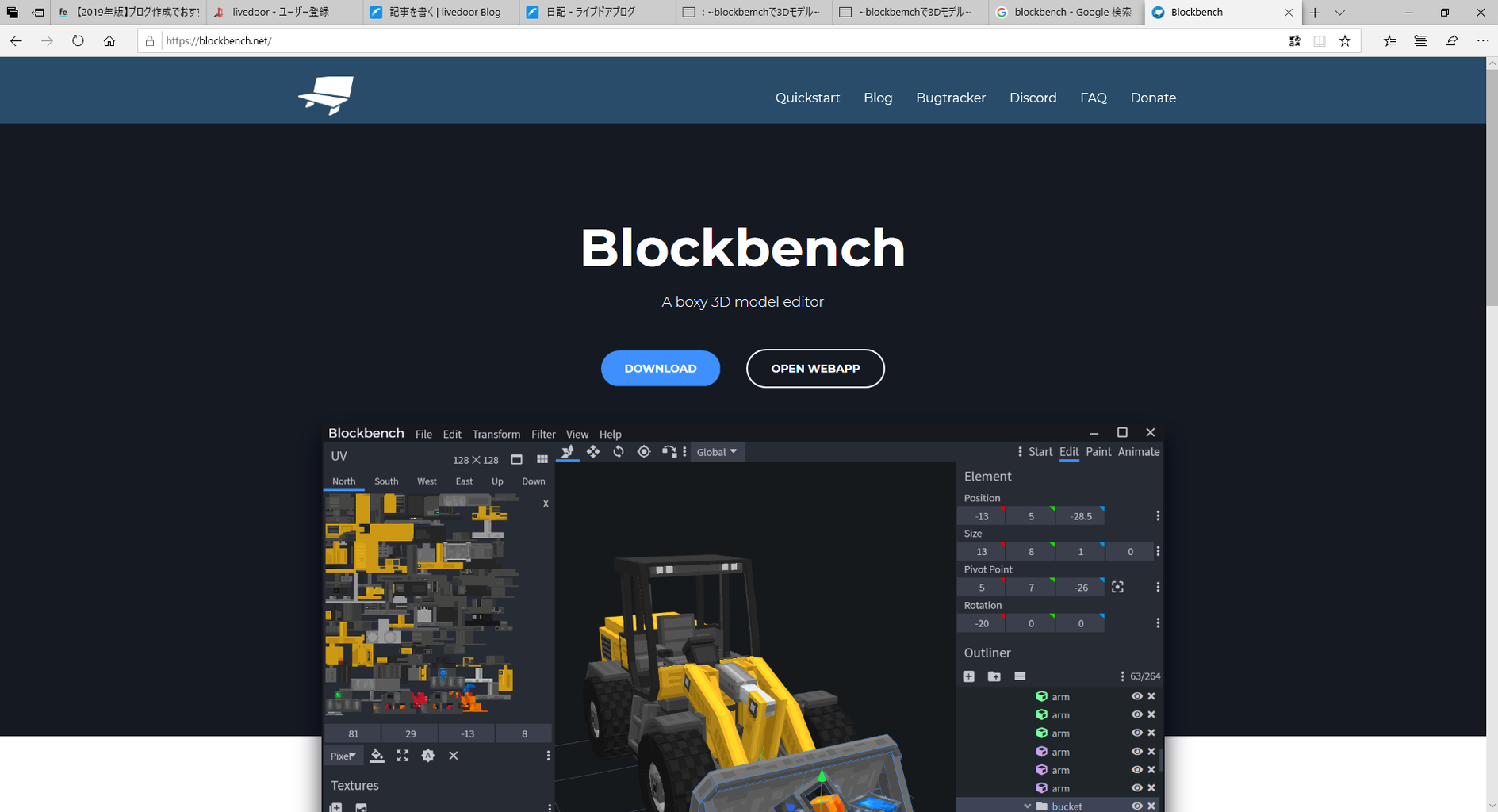
Task: Select the South face tab in UV
Action: tap(386, 481)
